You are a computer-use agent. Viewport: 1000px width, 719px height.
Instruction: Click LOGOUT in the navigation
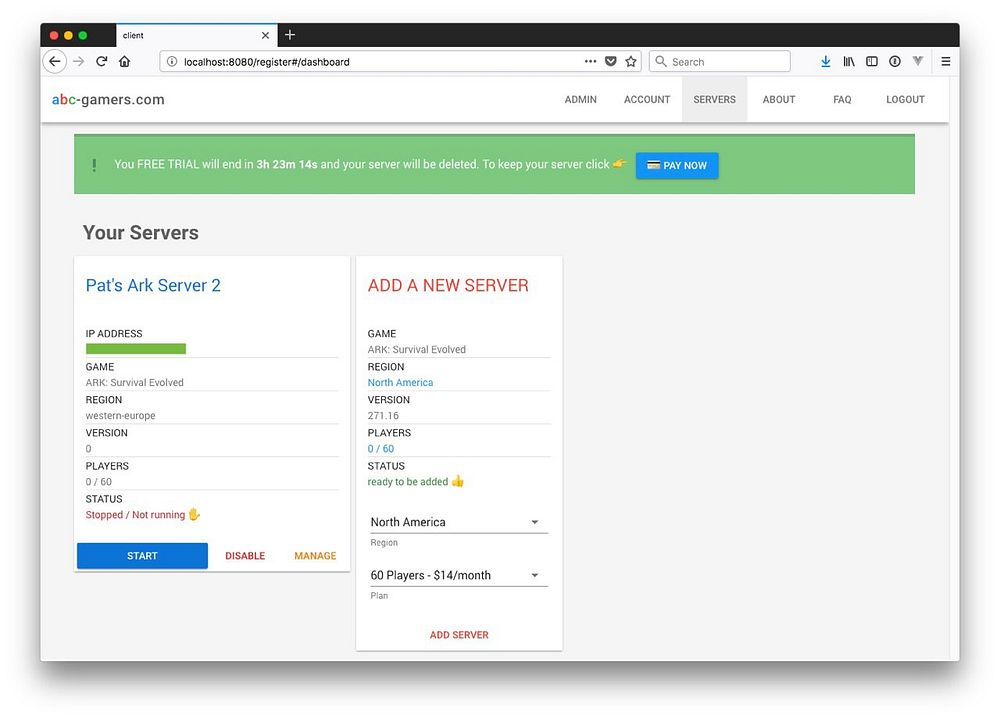pos(905,100)
